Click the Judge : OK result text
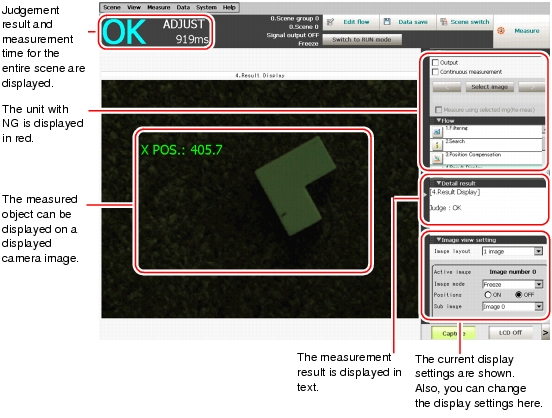Image resolution: width=552 pixels, height=418 pixels. (x=446, y=208)
